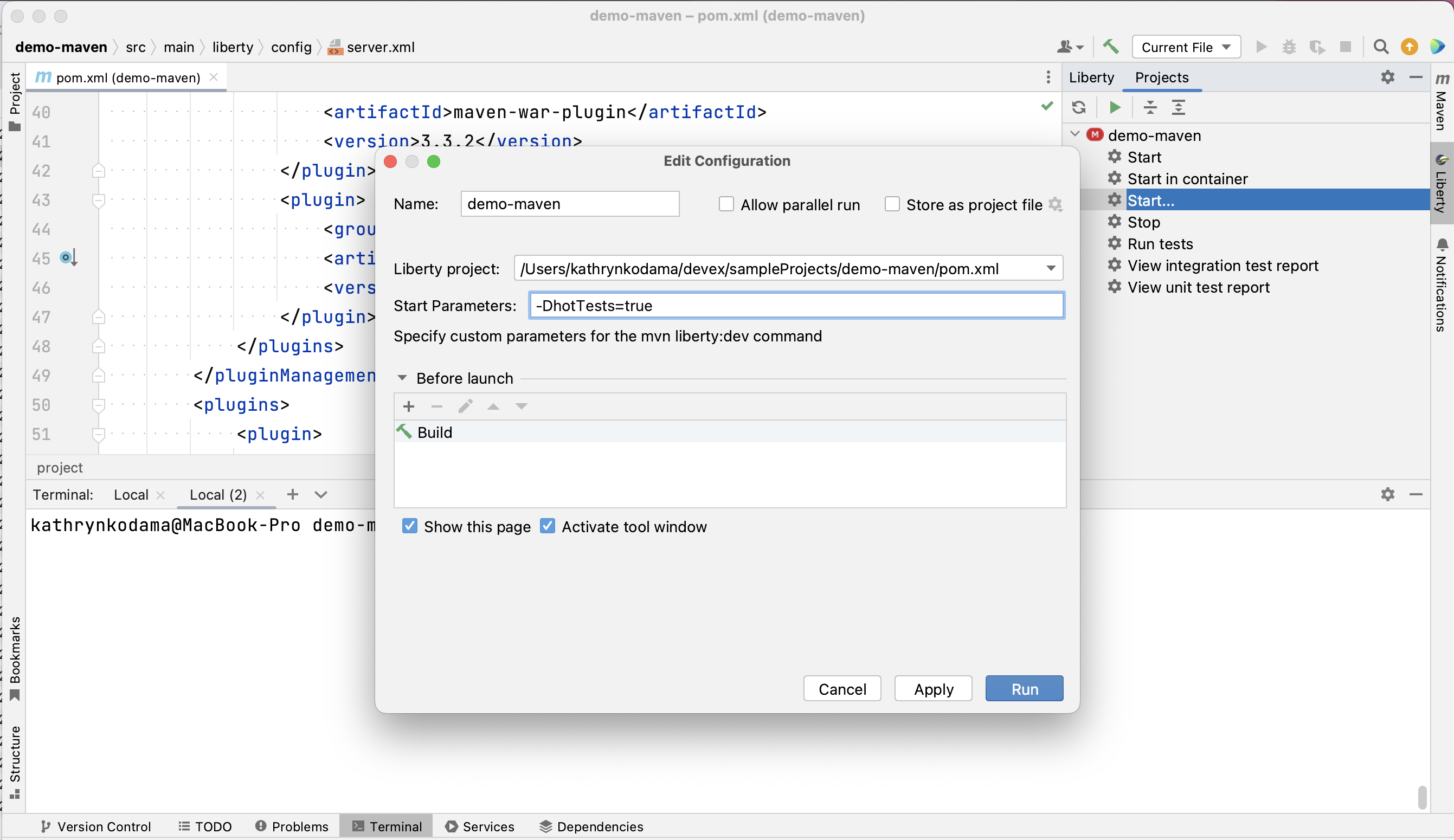Click the Liberty panel refresh icon
Screen dimensions: 1454x840
click(1079, 107)
